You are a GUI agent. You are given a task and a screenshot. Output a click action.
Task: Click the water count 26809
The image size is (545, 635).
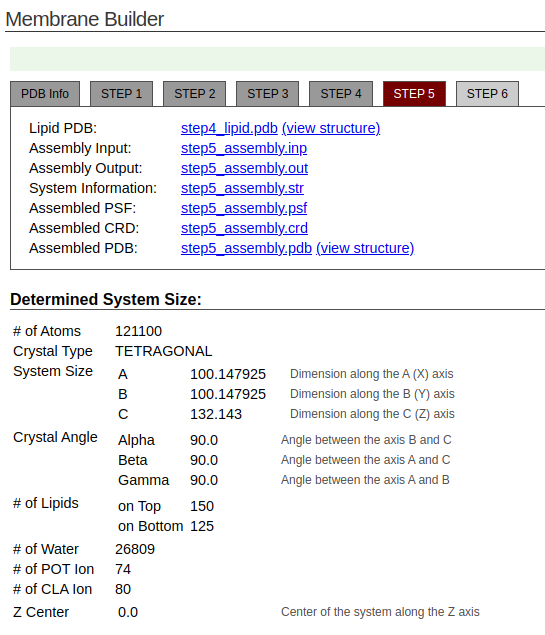point(135,549)
